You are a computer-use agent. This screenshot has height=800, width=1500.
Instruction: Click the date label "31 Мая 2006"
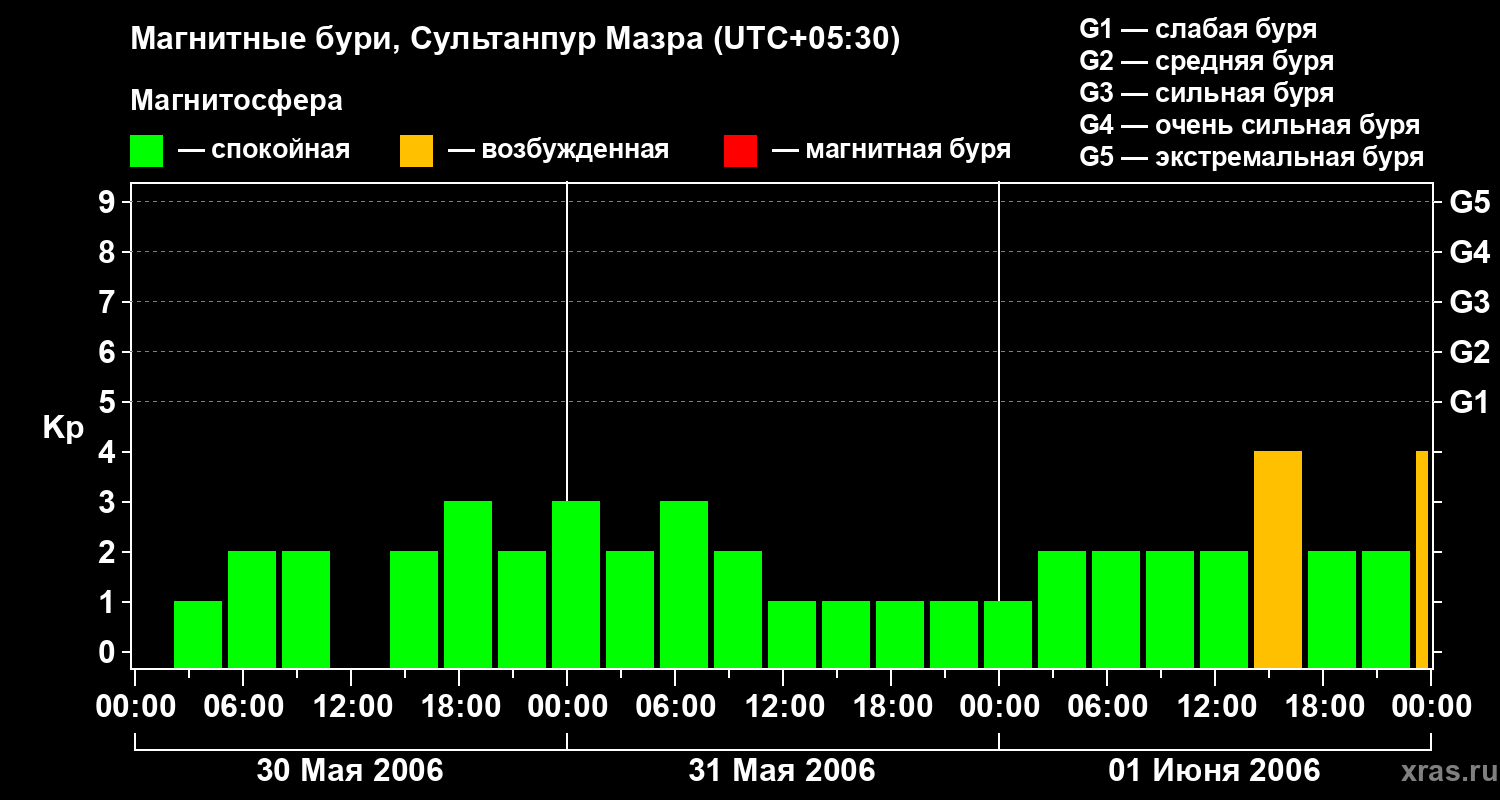tap(782, 771)
